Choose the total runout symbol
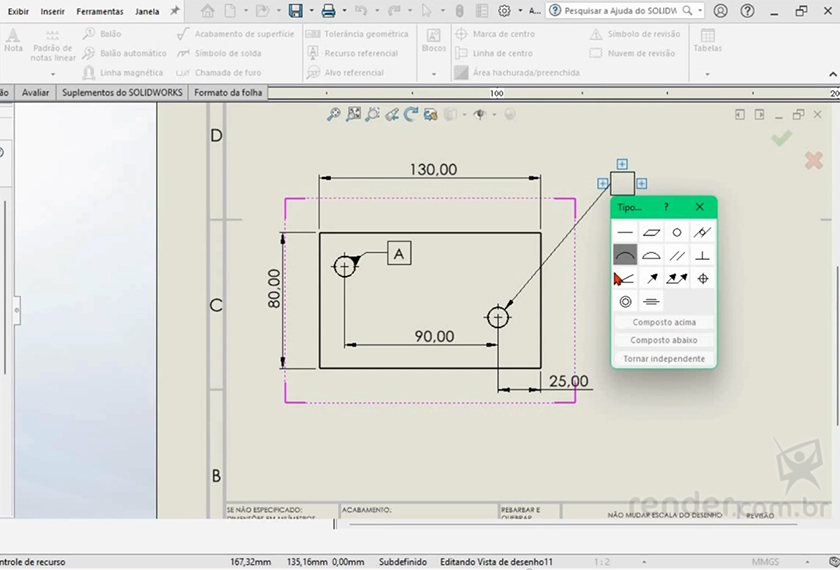 [x=677, y=279]
